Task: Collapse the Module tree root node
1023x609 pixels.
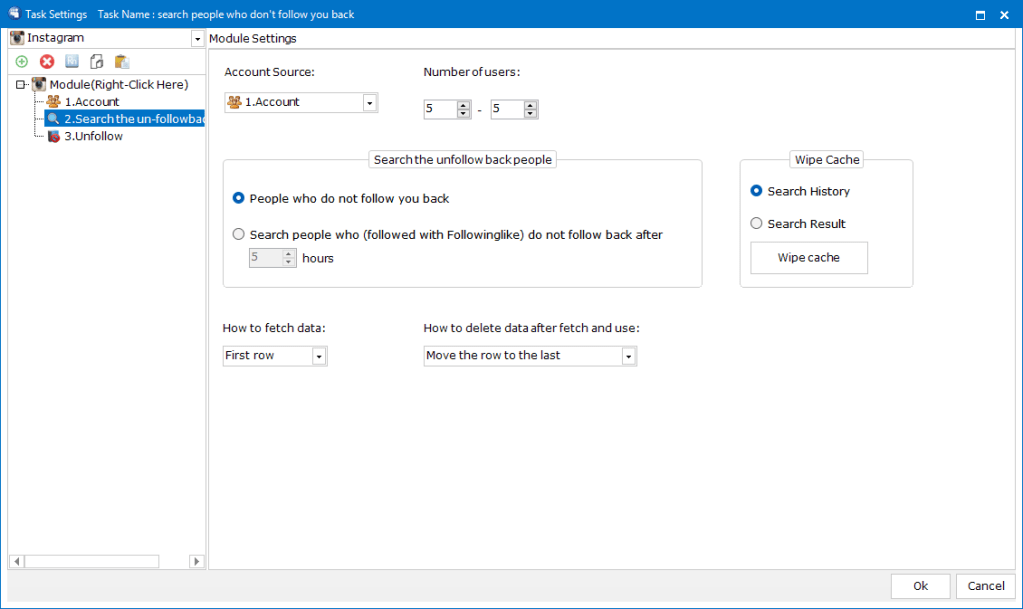Action: pyautogui.click(x=20, y=85)
